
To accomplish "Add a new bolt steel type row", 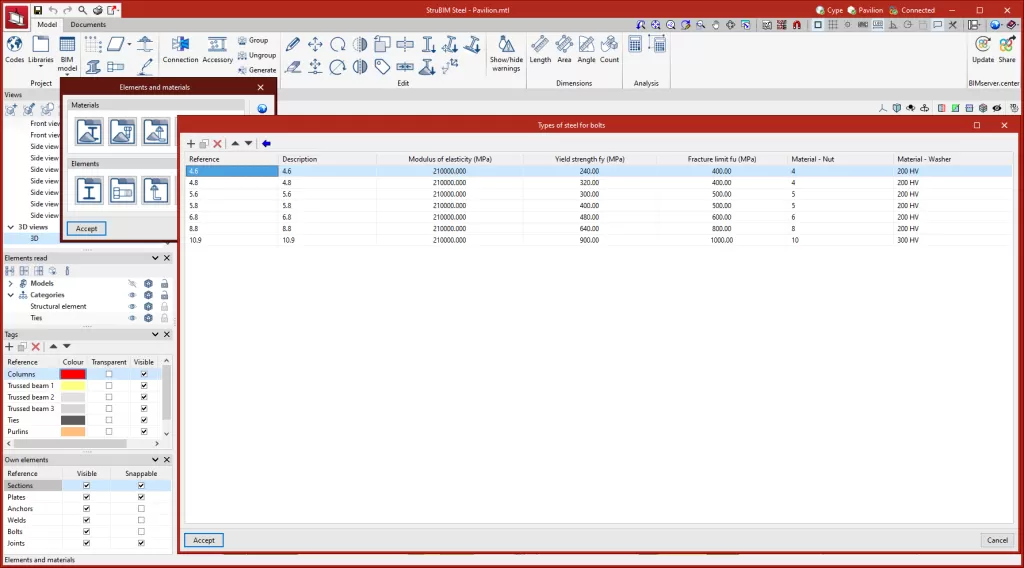I will pyautogui.click(x=191, y=144).
